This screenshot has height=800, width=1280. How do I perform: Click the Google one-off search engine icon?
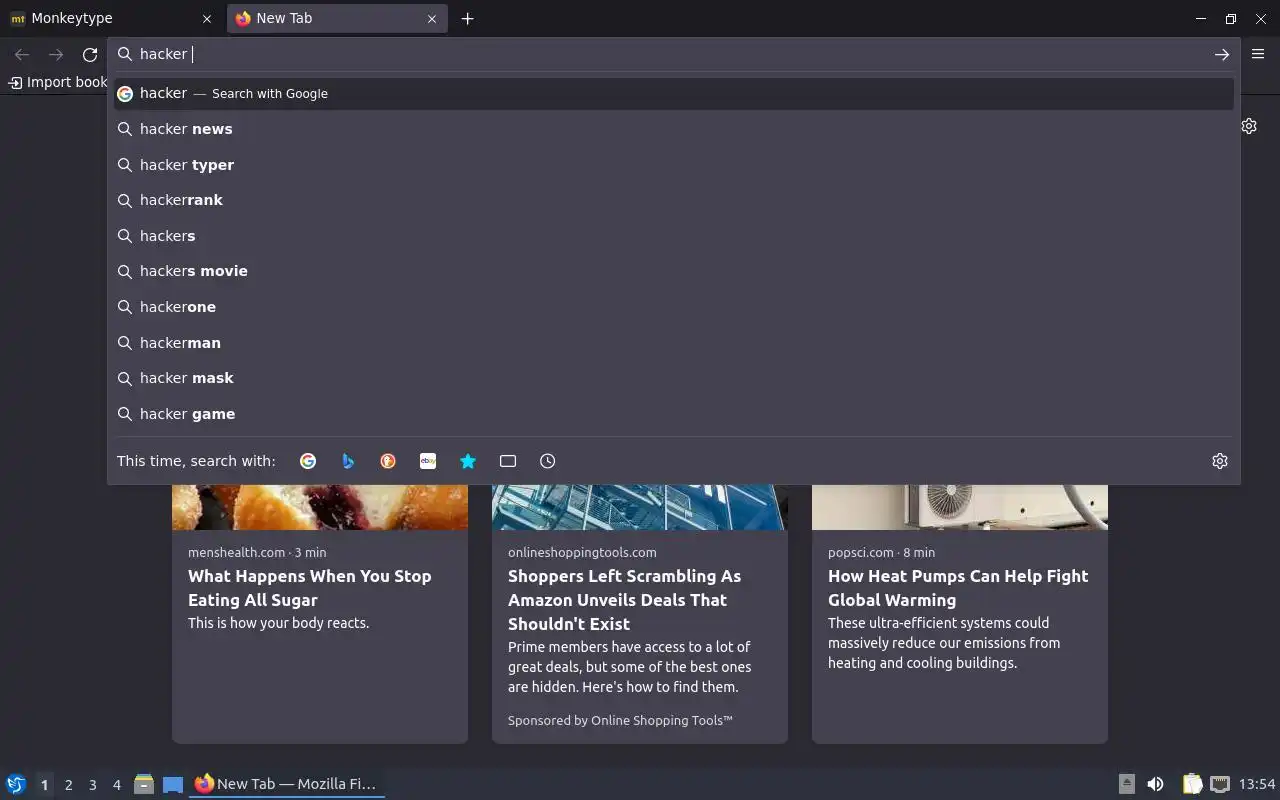pos(308,461)
